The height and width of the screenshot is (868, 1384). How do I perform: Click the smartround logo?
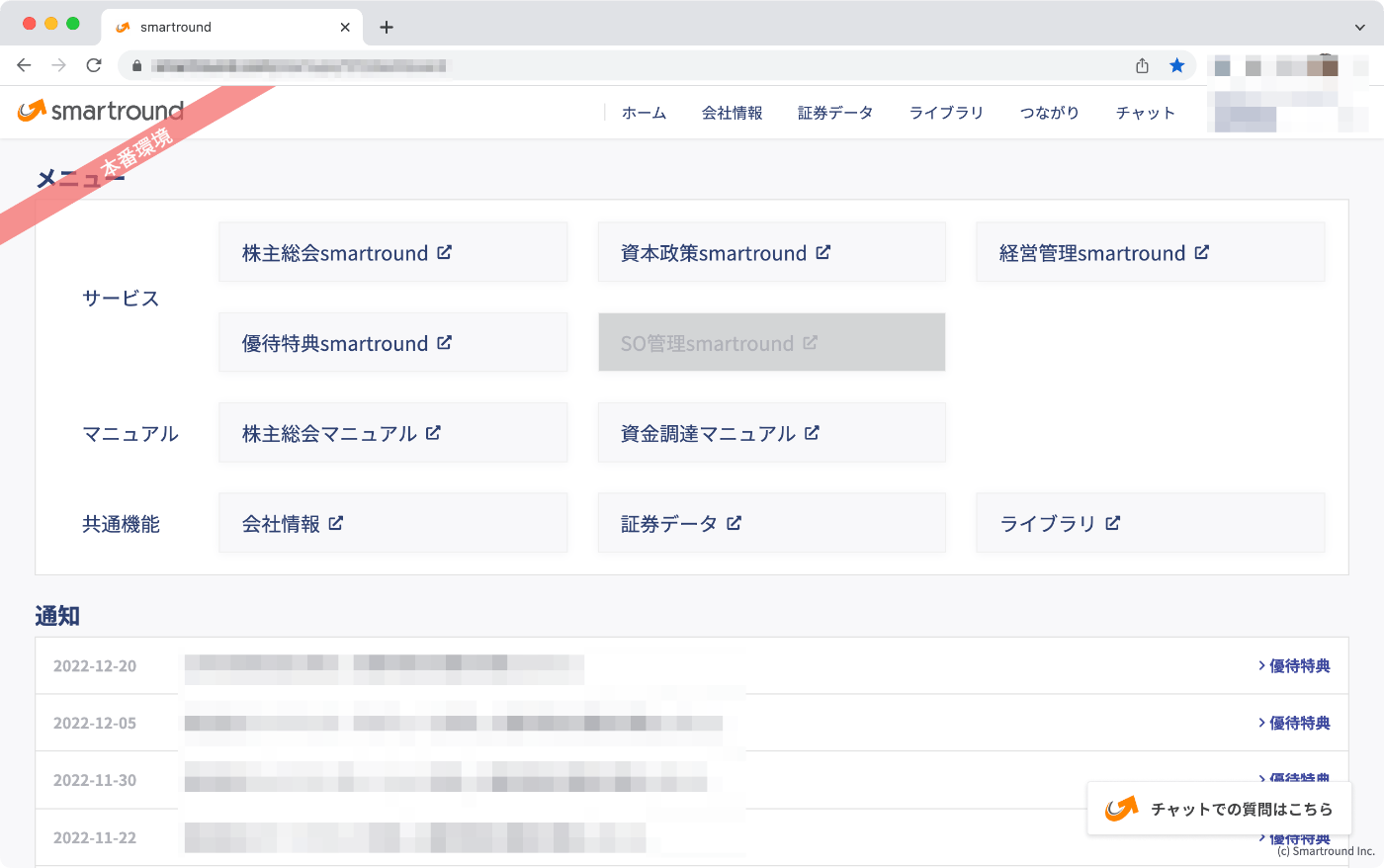101,111
